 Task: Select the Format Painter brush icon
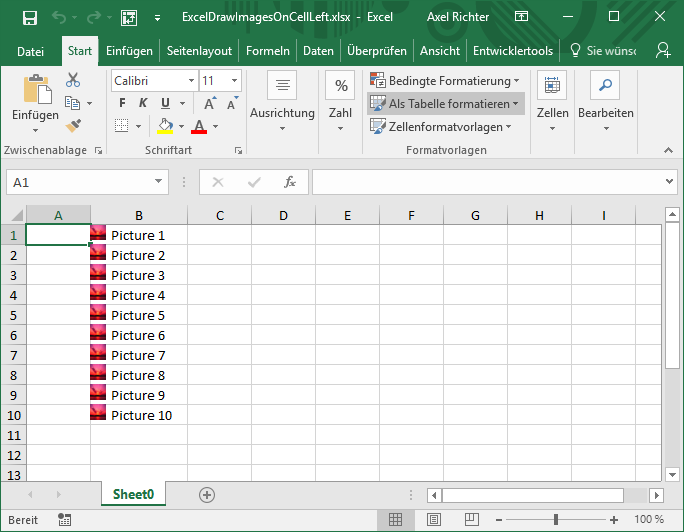tap(73, 125)
